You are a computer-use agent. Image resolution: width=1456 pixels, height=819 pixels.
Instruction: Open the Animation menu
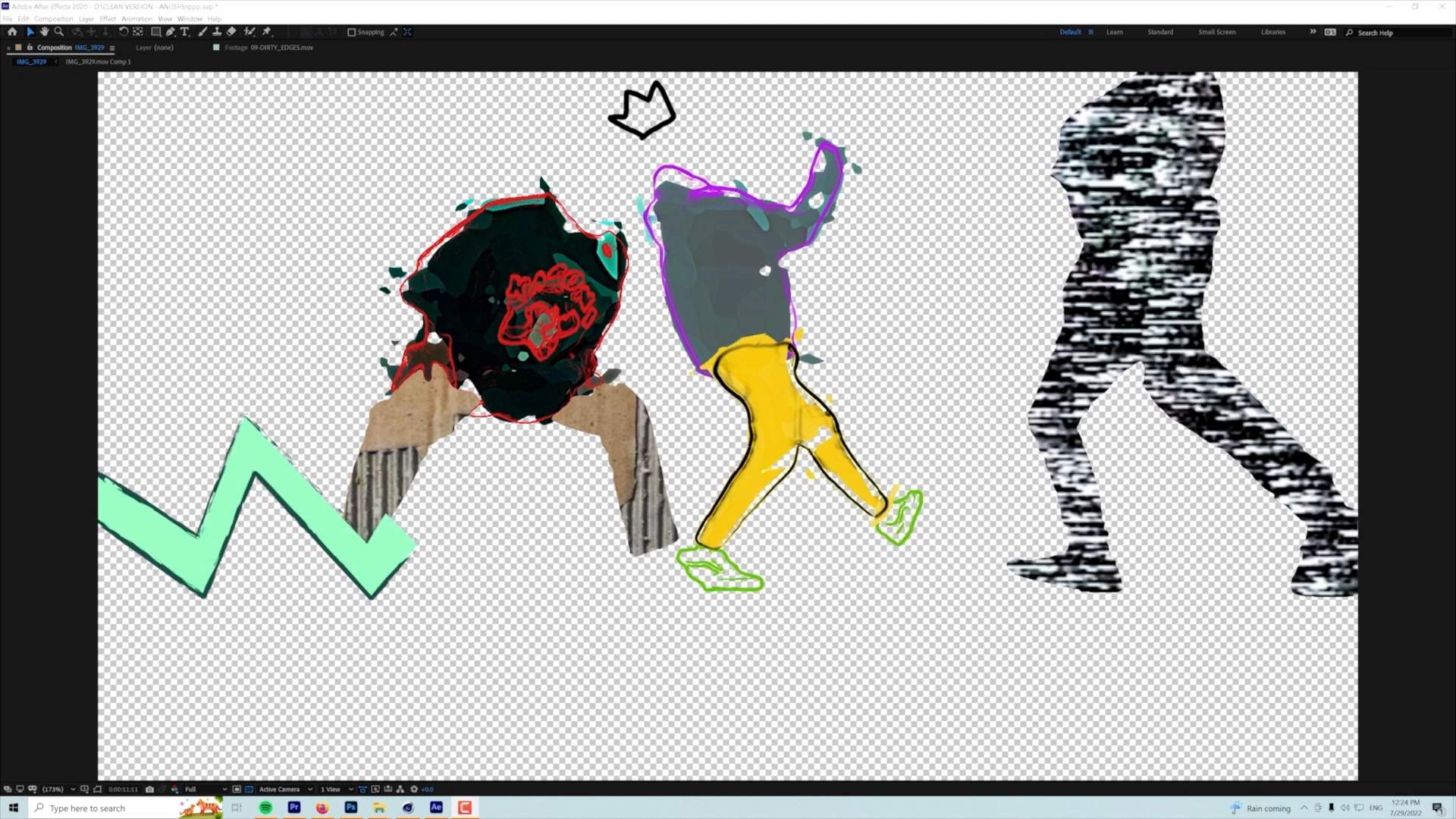click(136, 19)
